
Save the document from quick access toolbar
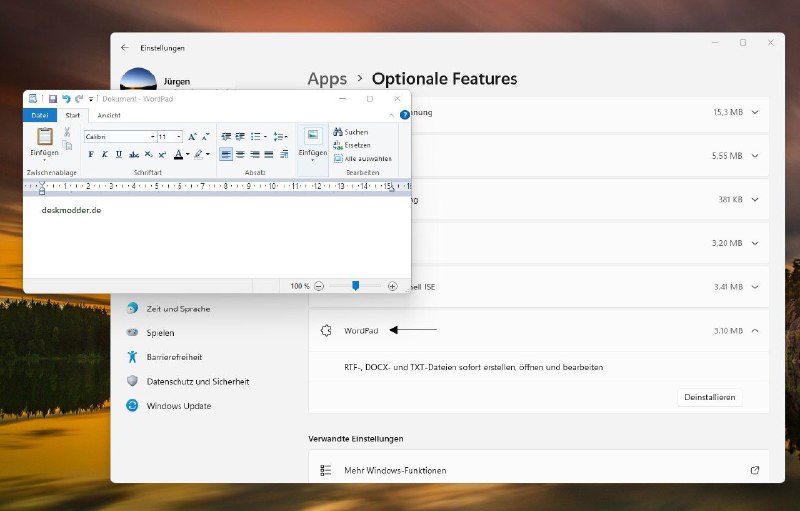point(53,99)
